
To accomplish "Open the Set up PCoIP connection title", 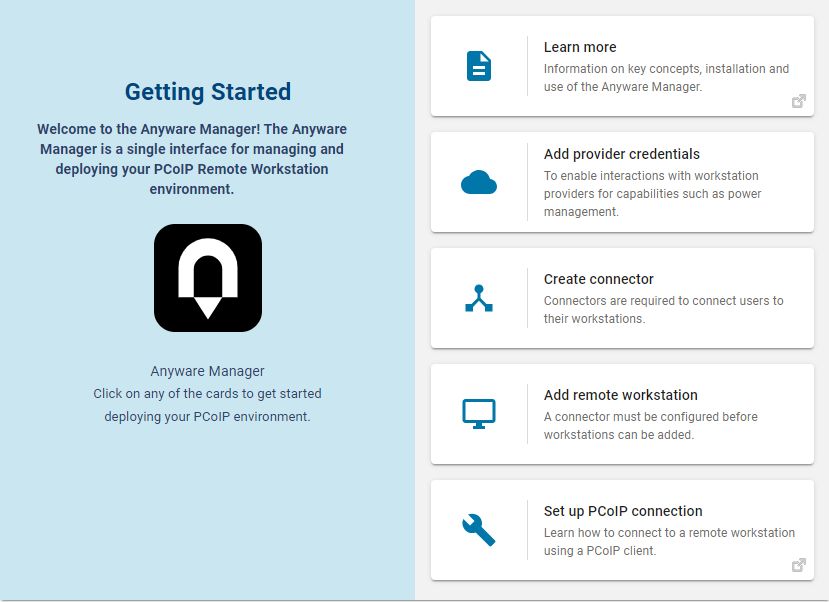I will (623, 511).
